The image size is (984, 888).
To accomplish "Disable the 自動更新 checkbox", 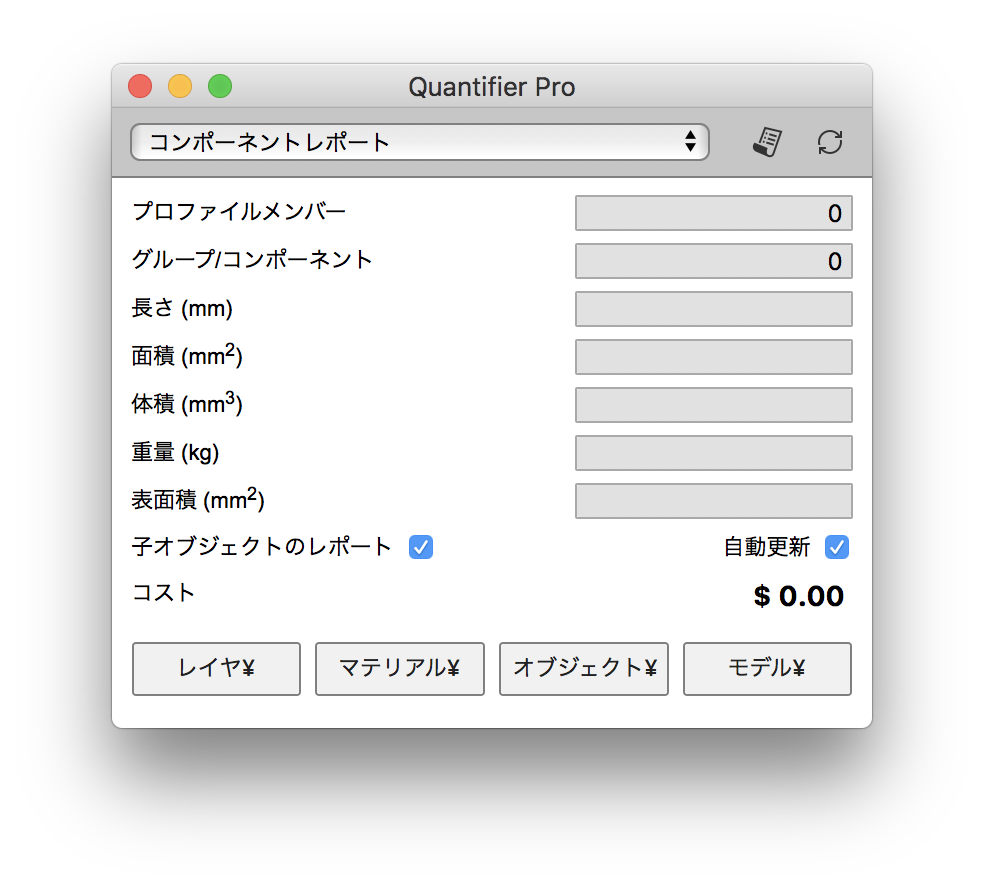I will [x=837, y=547].
